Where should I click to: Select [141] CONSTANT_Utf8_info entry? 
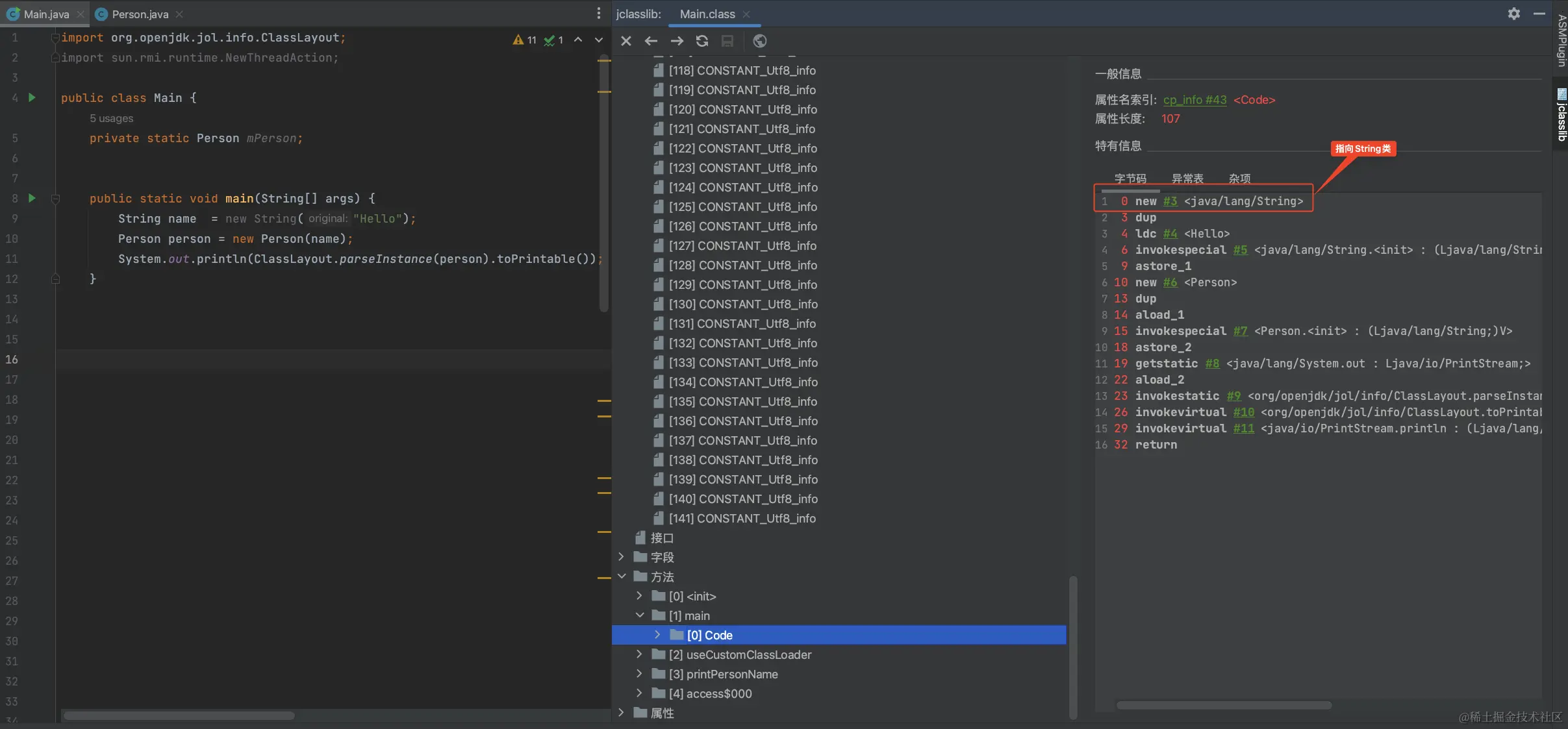(x=742, y=518)
